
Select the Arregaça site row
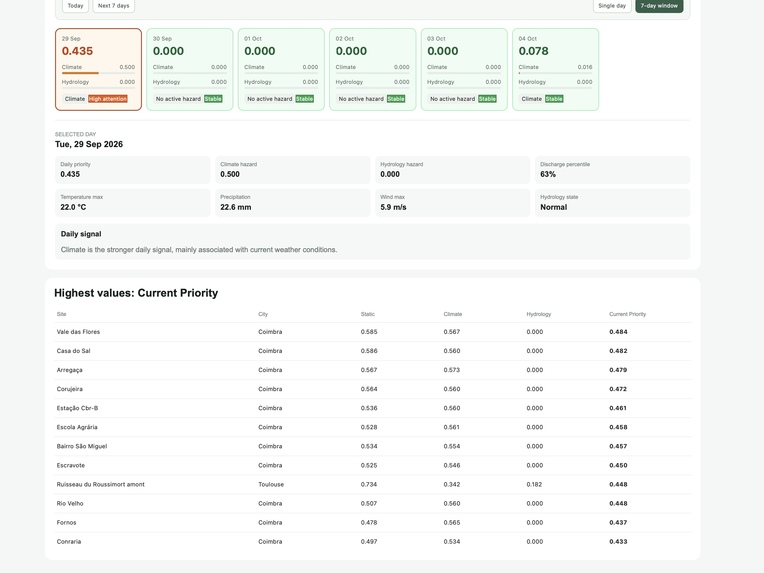coord(373,370)
